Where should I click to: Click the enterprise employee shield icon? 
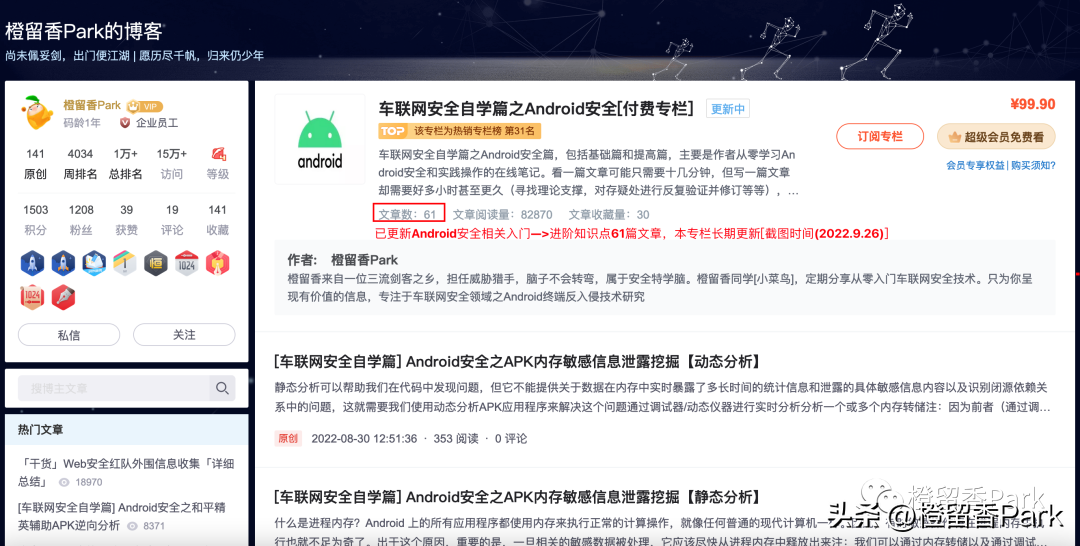coord(125,123)
